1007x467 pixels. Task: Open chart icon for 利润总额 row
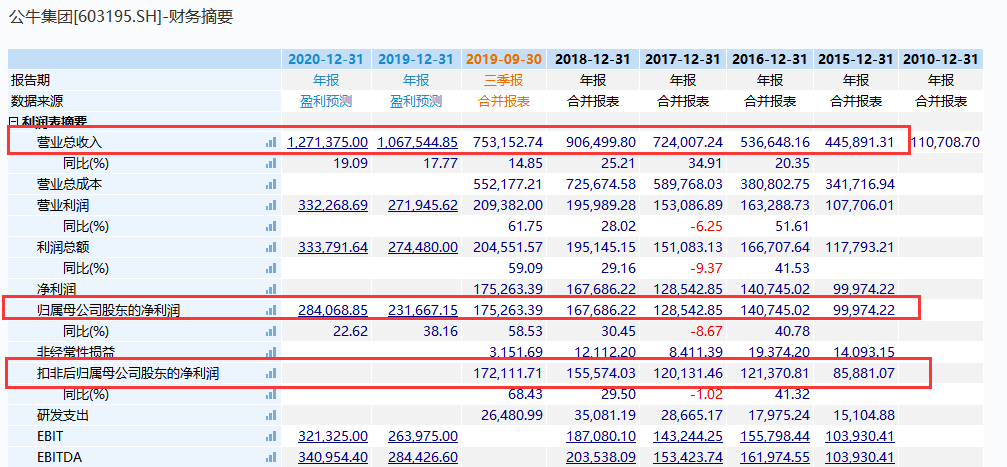(271, 247)
